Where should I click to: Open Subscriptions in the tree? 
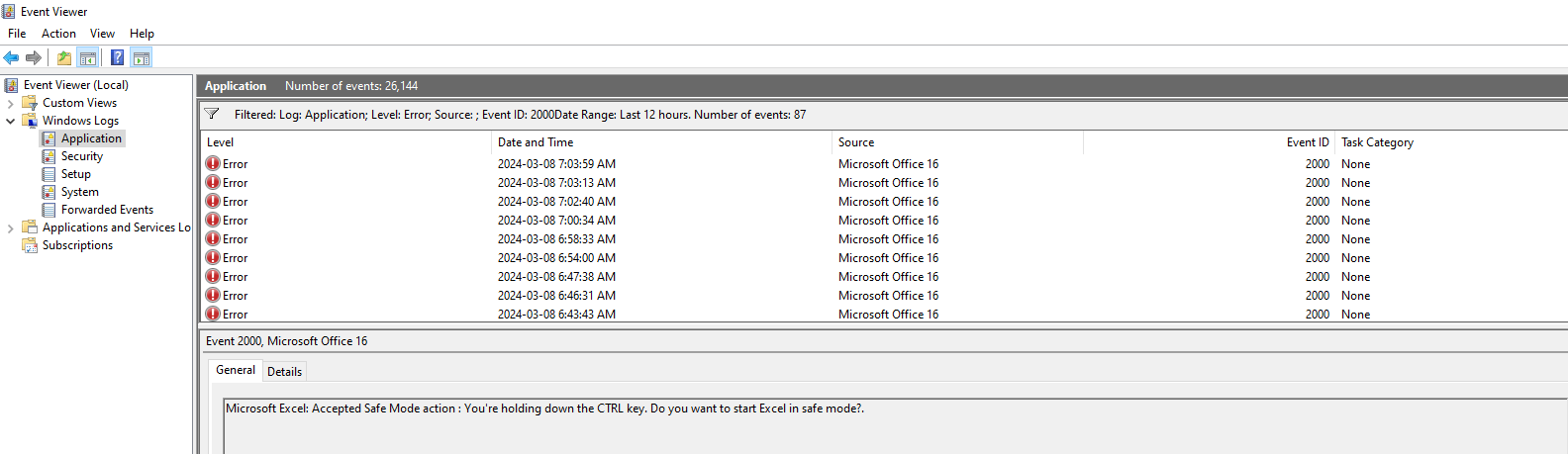click(x=77, y=245)
